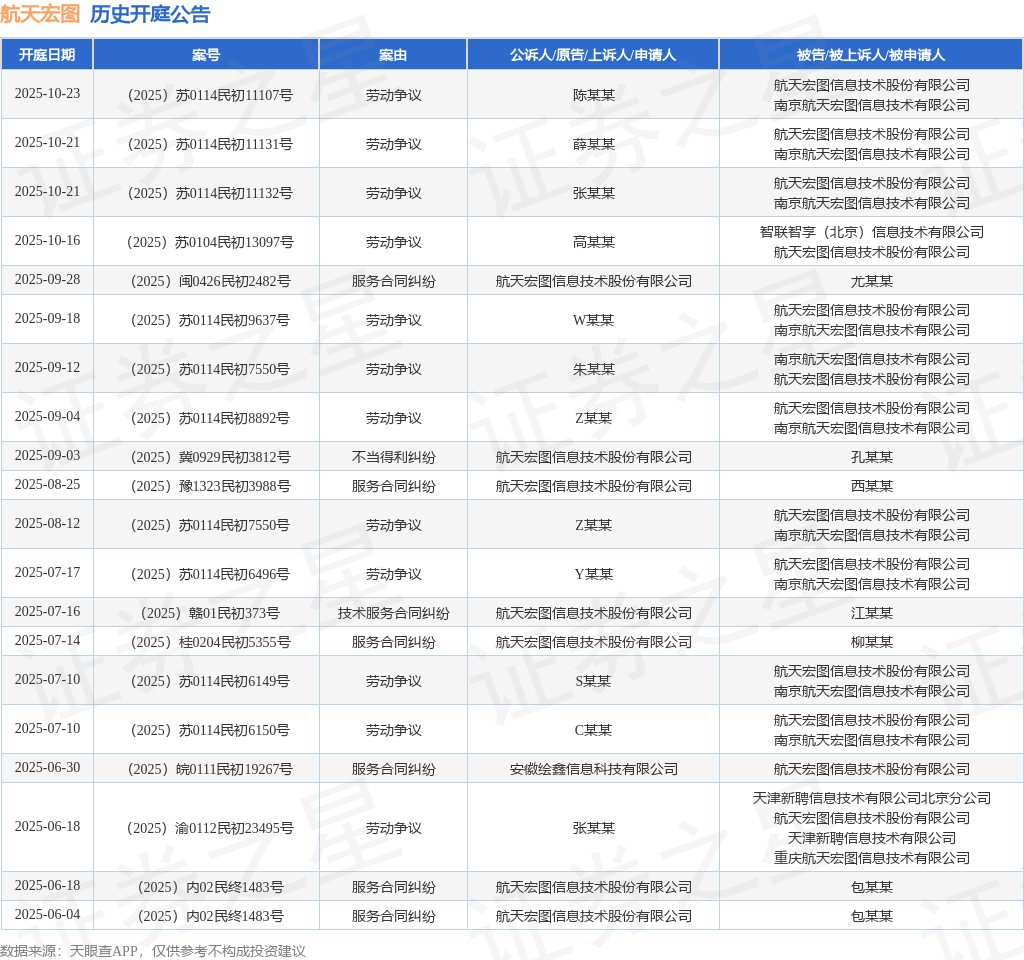Click defendant 重庆航天宏图信息技术有限公司

pos(872,858)
